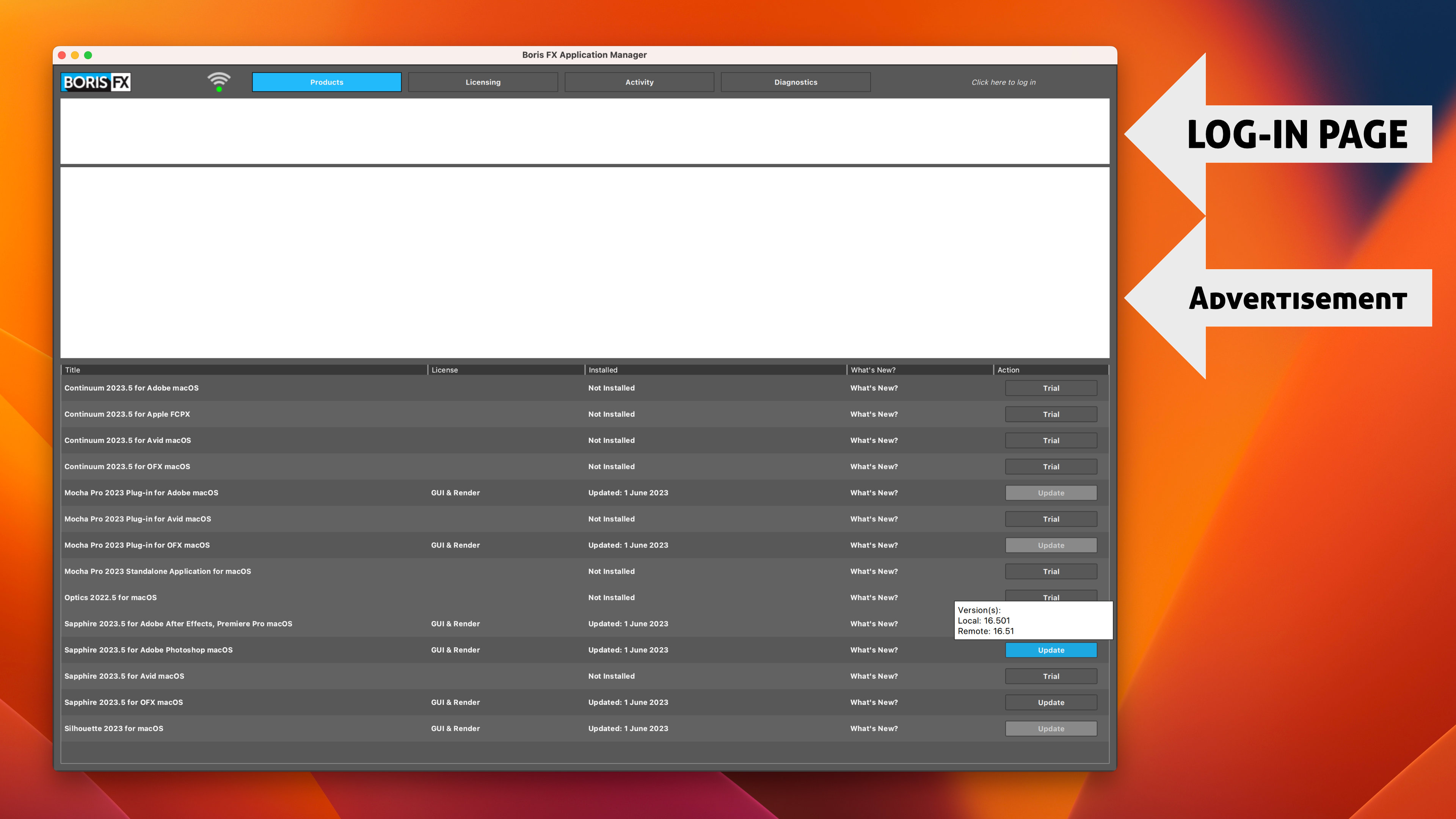Image resolution: width=1456 pixels, height=819 pixels.
Task: Start Trial for Sapphire 2023.5 for Avid
Action: click(1051, 676)
